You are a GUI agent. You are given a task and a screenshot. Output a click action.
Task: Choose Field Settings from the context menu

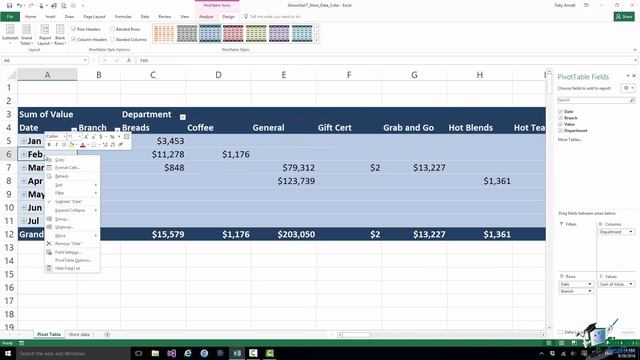pos(72,252)
